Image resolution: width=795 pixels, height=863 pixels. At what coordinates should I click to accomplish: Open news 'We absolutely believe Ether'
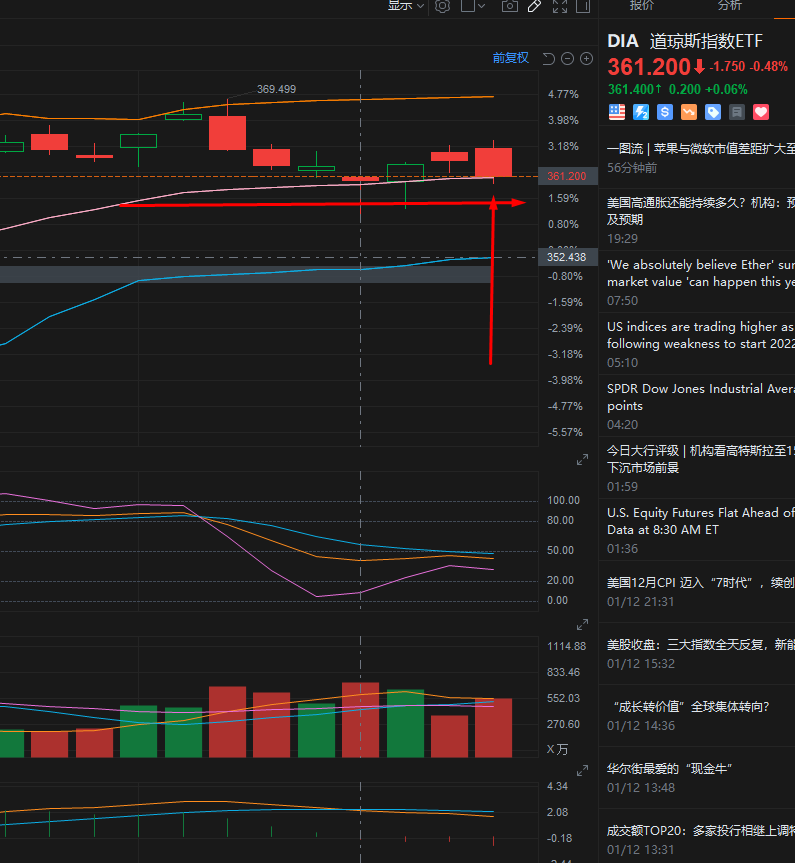tap(697, 282)
